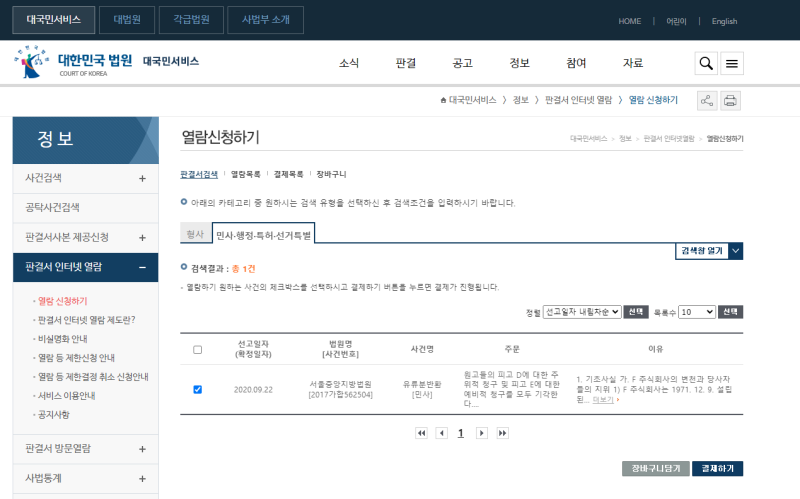This screenshot has width=800, height=499.
Task: Open the 열람목록 sub-link
Action: (245, 174)
